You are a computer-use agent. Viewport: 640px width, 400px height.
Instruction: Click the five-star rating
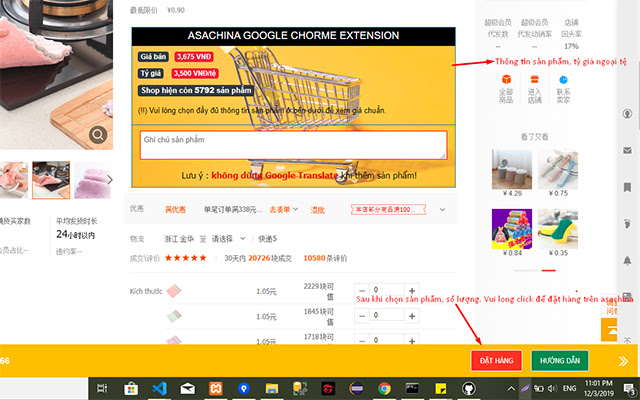(186, 258)
